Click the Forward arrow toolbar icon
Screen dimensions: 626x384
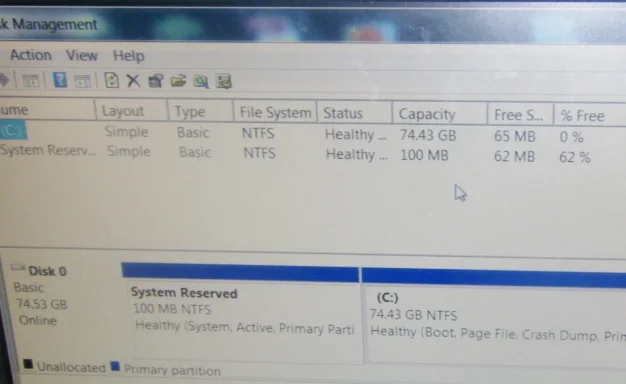pyautogui.click(x=4, y=80)
